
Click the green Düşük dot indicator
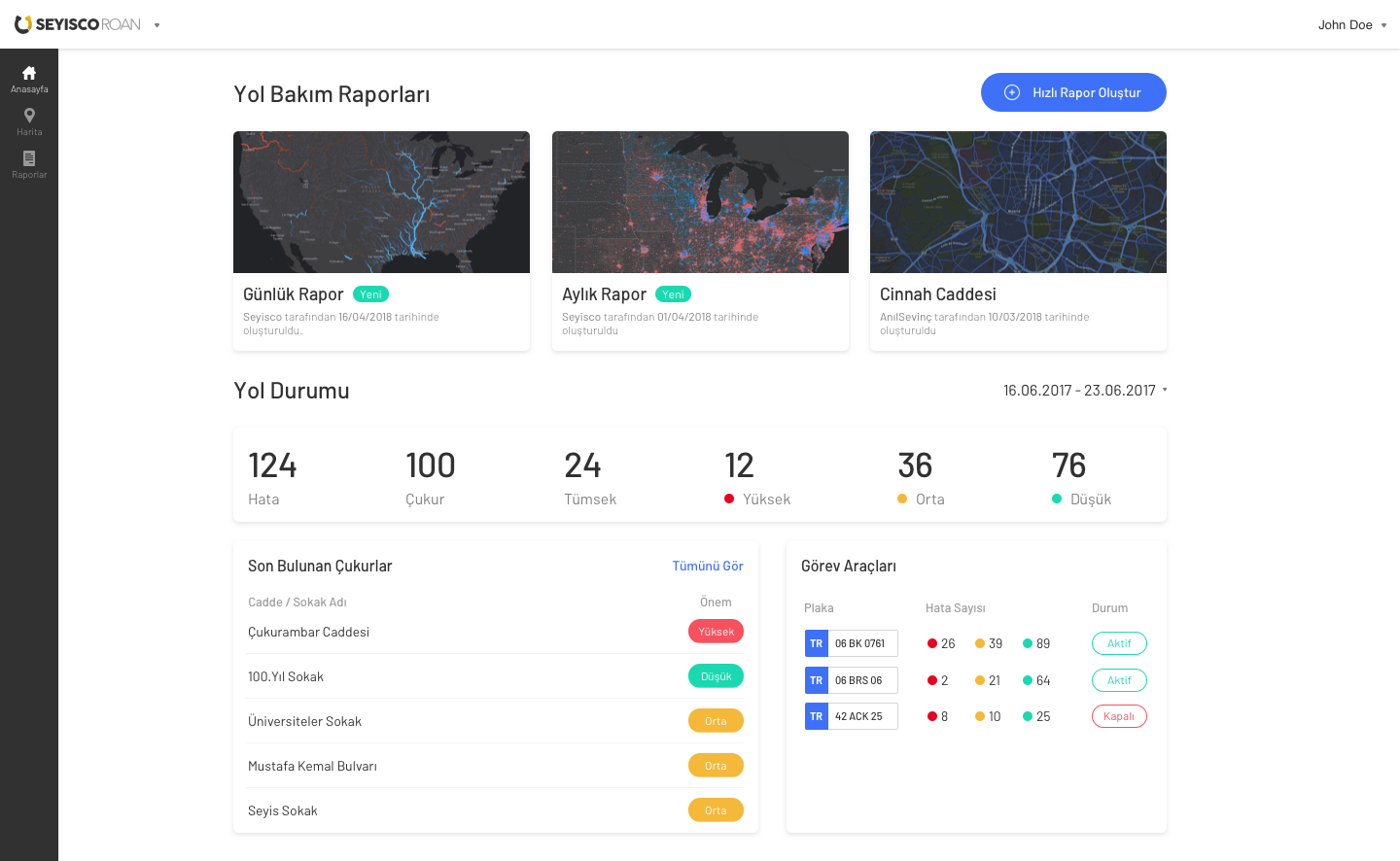(x=1057, y=499)
